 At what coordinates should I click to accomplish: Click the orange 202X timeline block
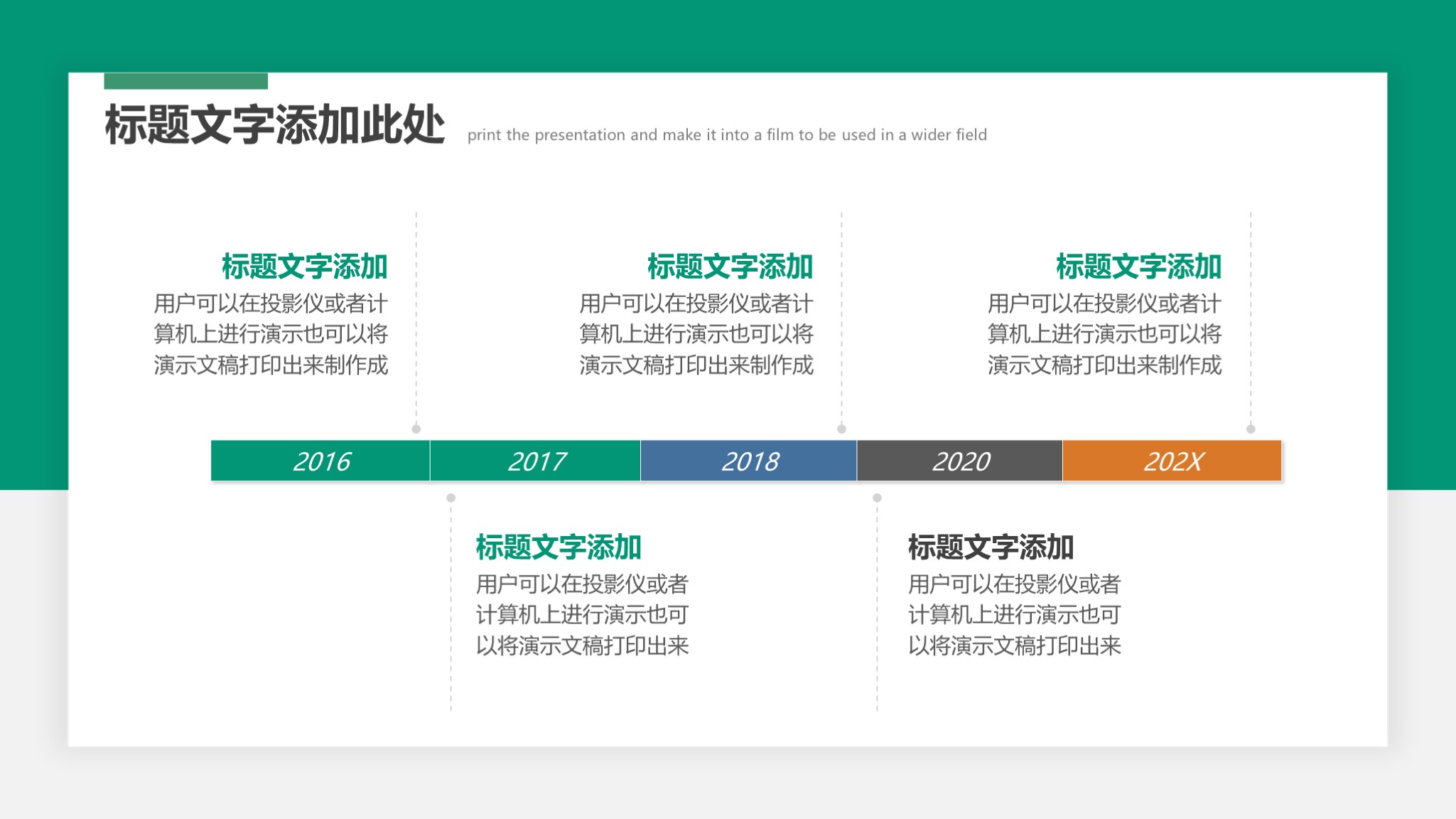(x=1172, y=461)
